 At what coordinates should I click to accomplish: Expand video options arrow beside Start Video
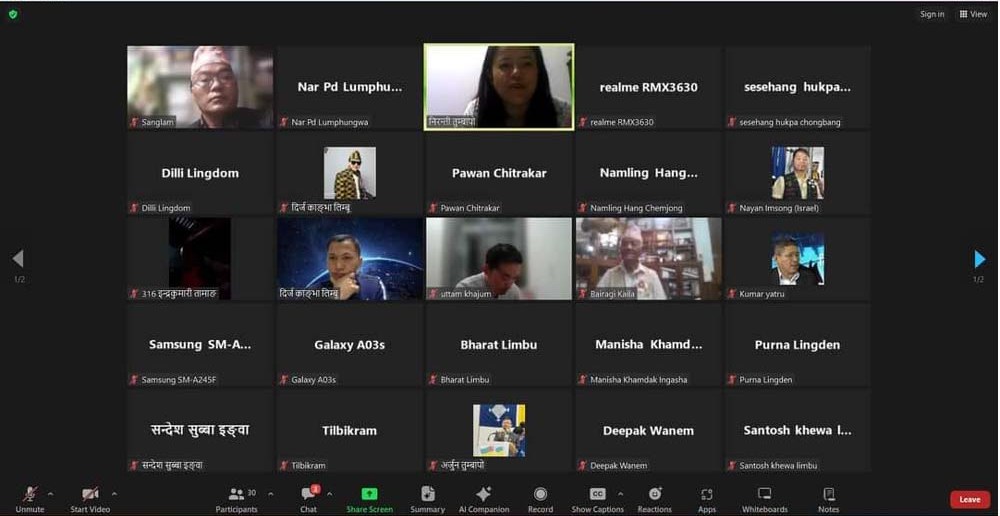pos(114,493)
